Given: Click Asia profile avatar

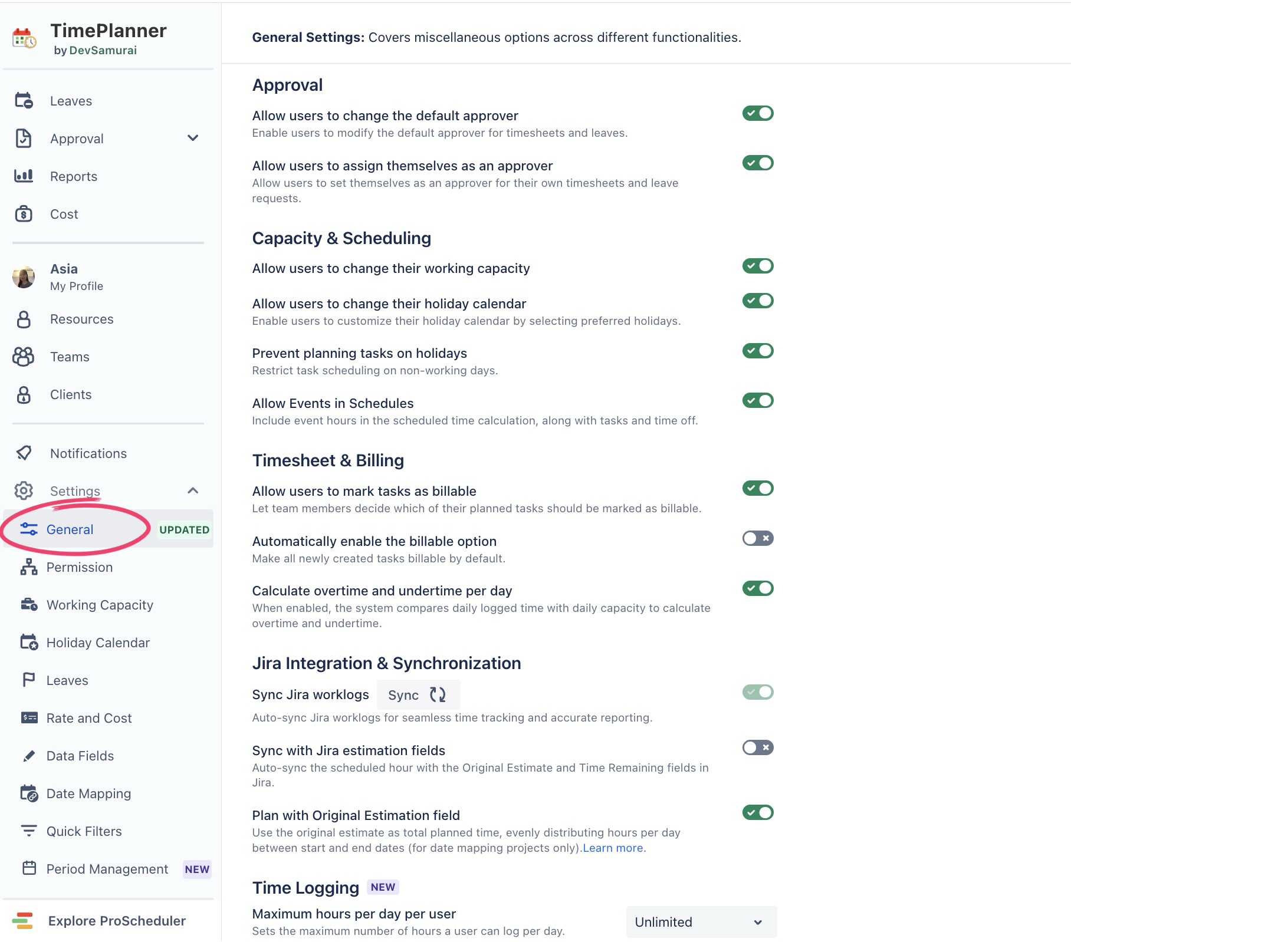Looking at the screenshot, I should pyautogui.click(x=24, y=277).
